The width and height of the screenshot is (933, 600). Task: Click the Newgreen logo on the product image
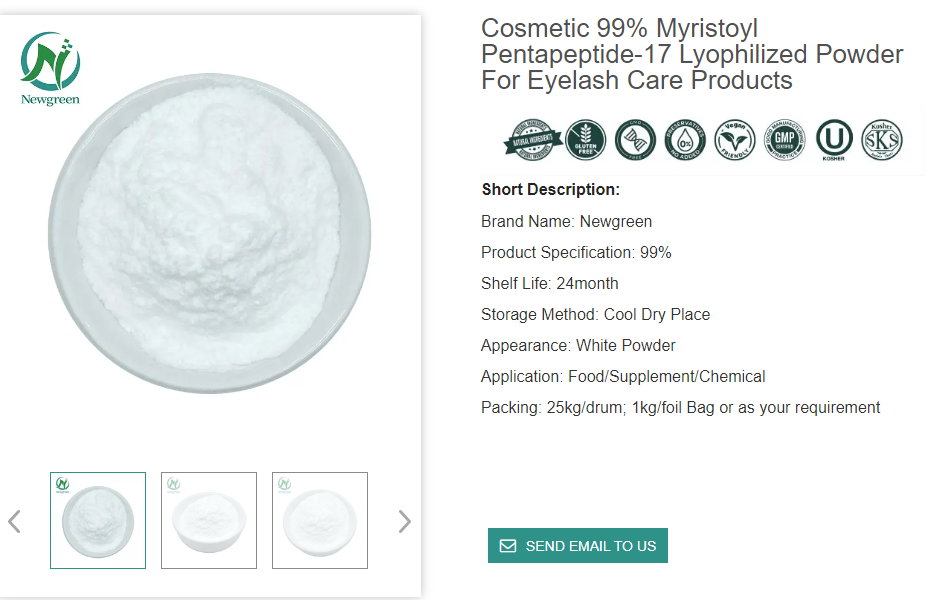pos(50,68)
